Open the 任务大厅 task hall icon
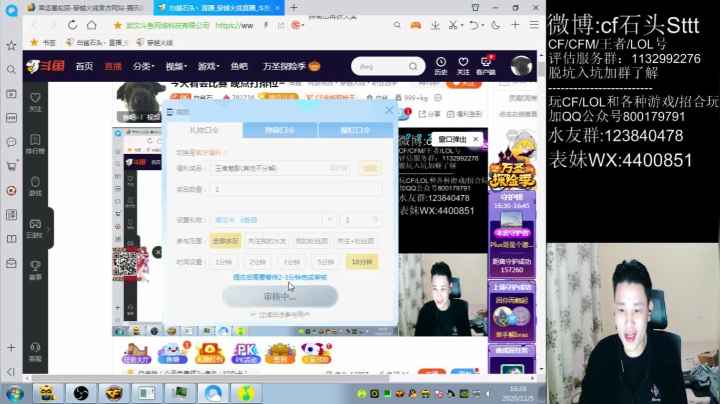The image size is (720, 404). tap(136, 354)
